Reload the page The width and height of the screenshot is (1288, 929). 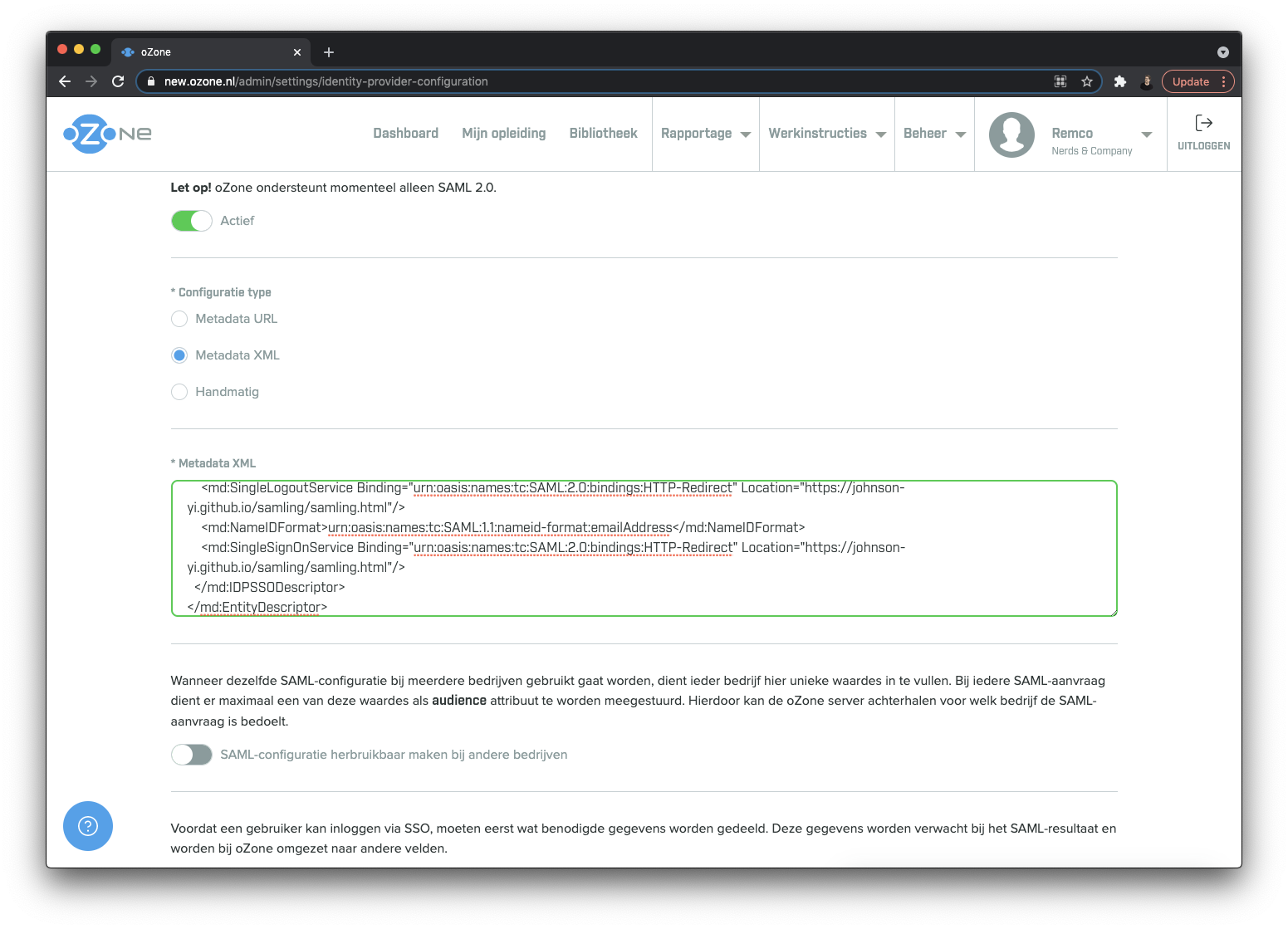(x=117, y=81)
